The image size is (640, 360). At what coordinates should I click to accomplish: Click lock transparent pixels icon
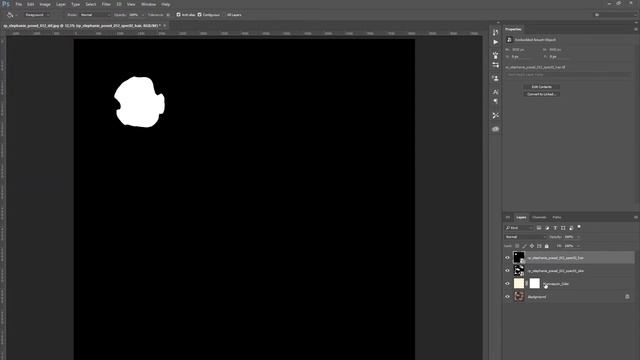[517, 246]
